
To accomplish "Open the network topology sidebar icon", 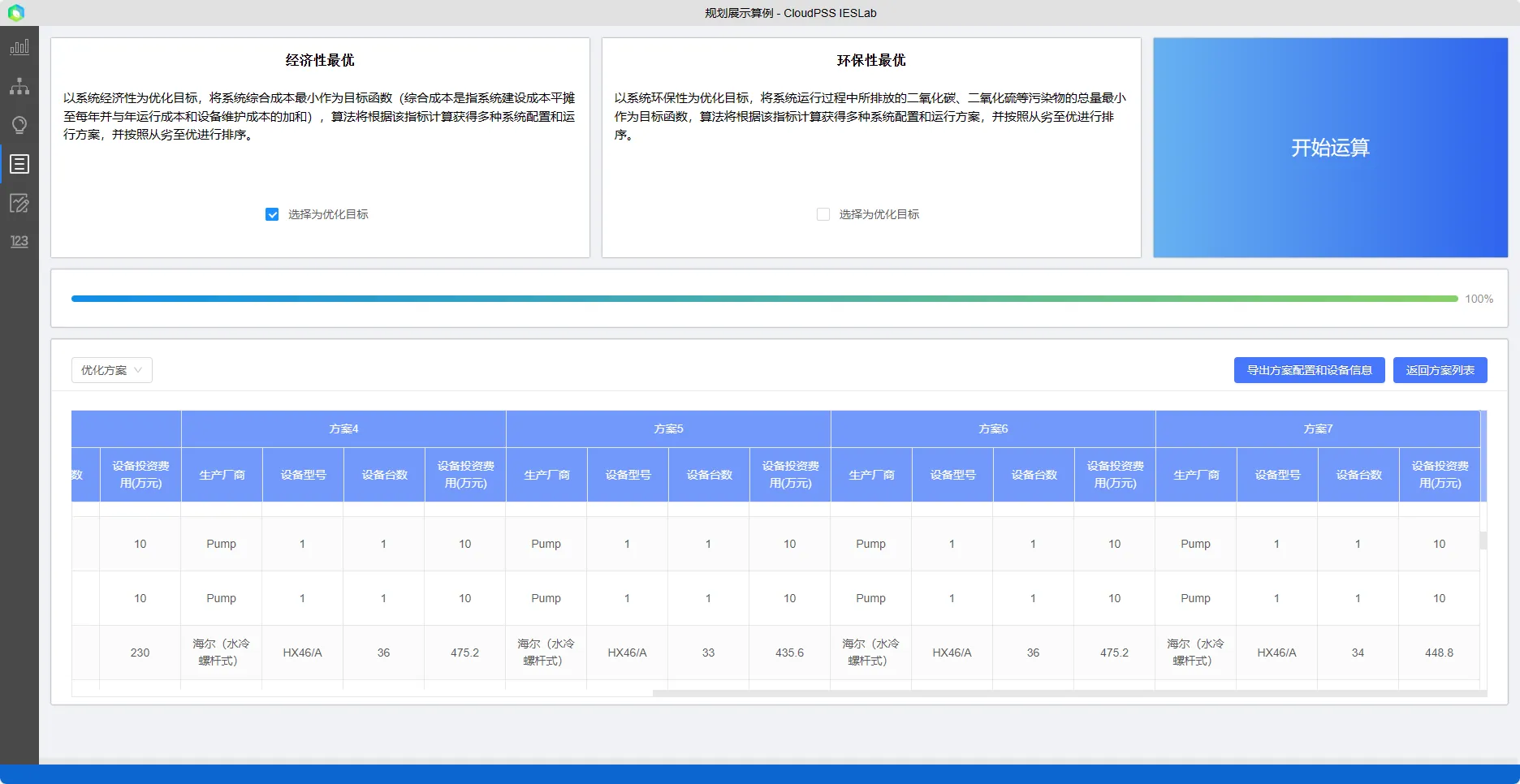I will coord(19,86).
